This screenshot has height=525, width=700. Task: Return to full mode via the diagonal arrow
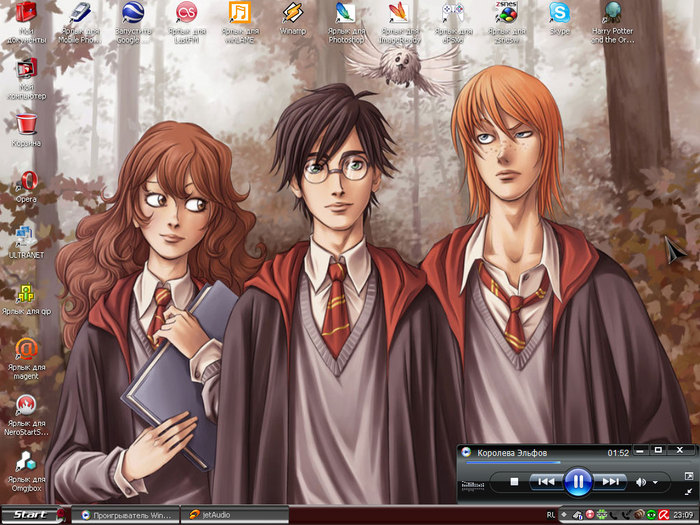[688, 491]
